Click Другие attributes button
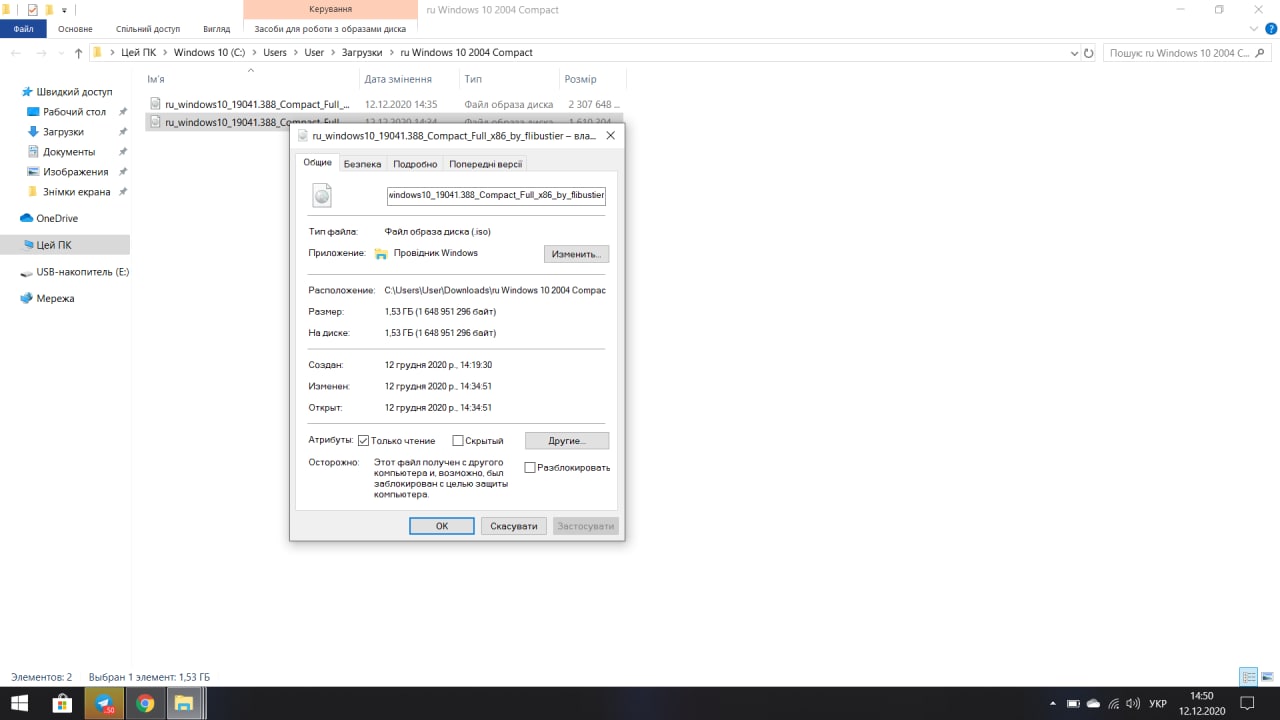1280x720 pixels. pyautogui.click(x=567, y=441)
